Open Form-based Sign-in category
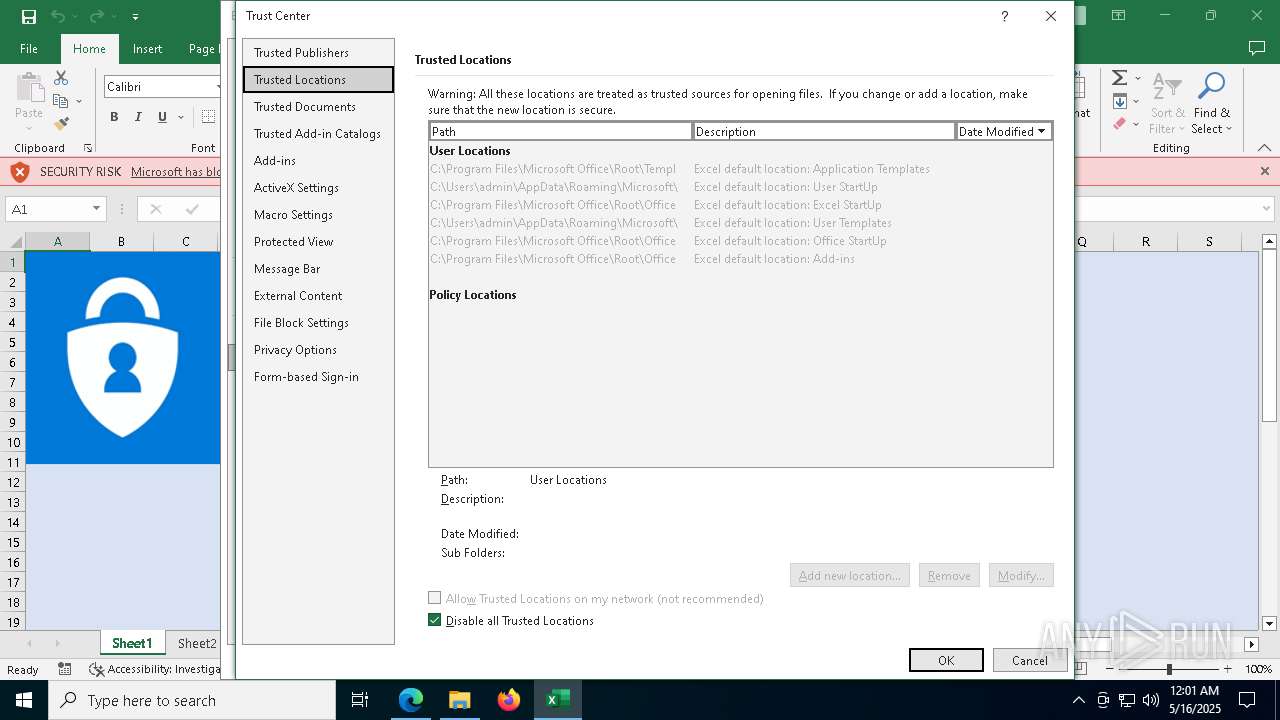The height and width of the screenshot is (720, 1280). (x=318, y=377)
